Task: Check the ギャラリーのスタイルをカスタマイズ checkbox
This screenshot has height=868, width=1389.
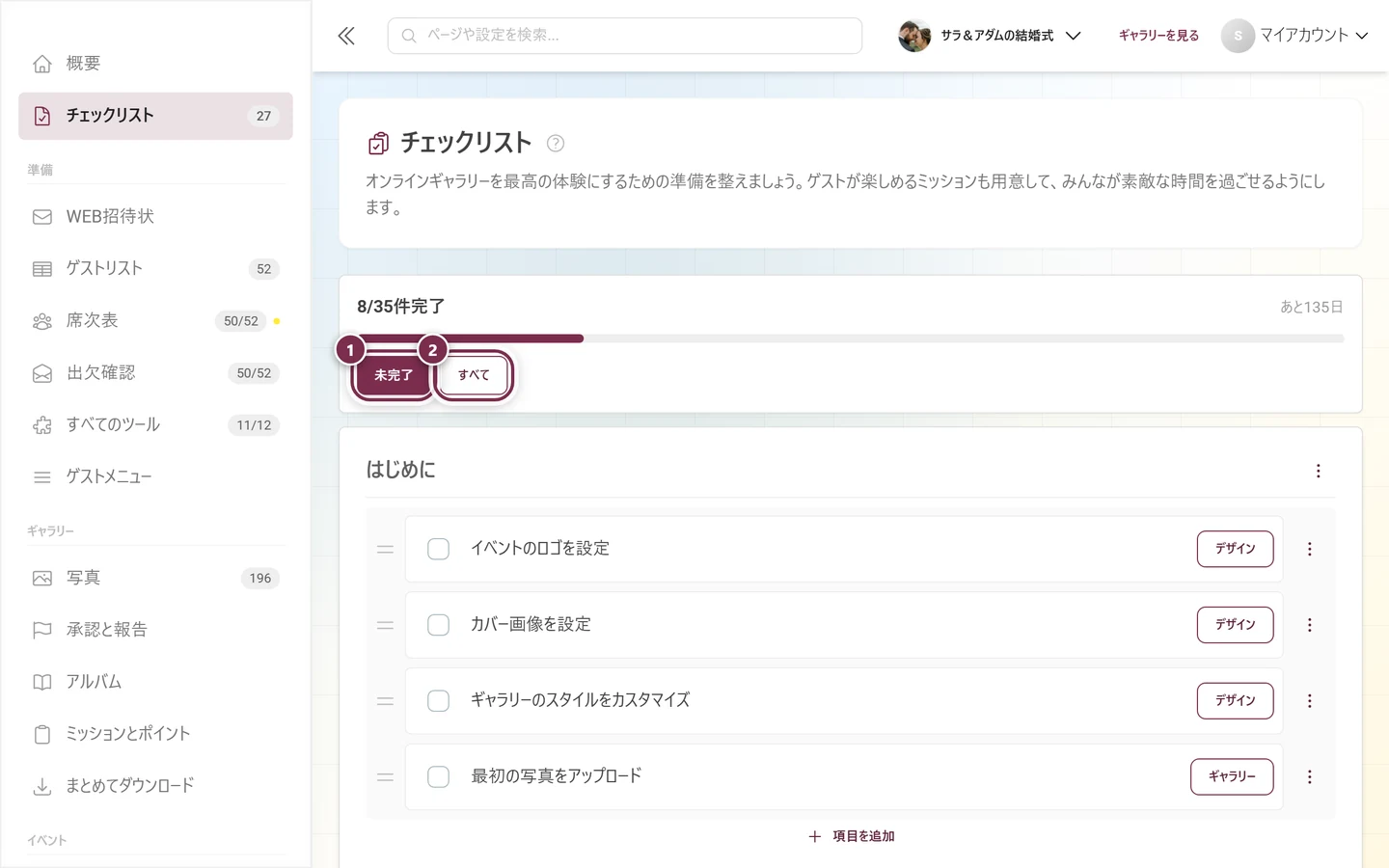Action: pyautogui.click(x=438, y=701)
